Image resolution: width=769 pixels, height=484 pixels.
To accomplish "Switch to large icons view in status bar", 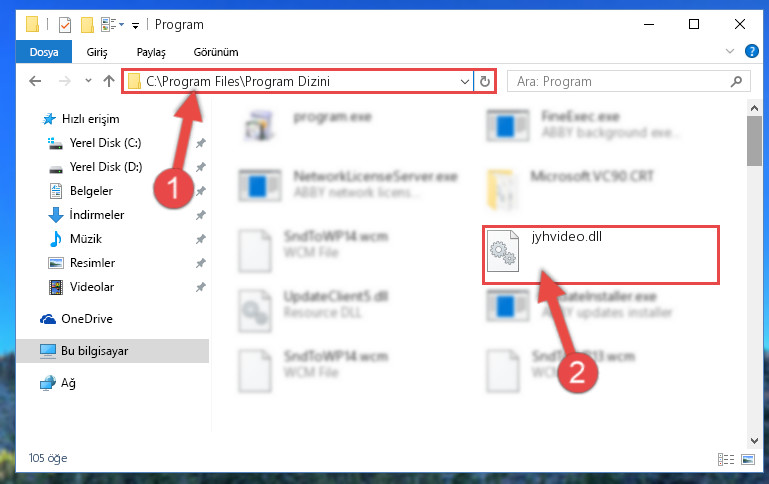I will point(748,459).
